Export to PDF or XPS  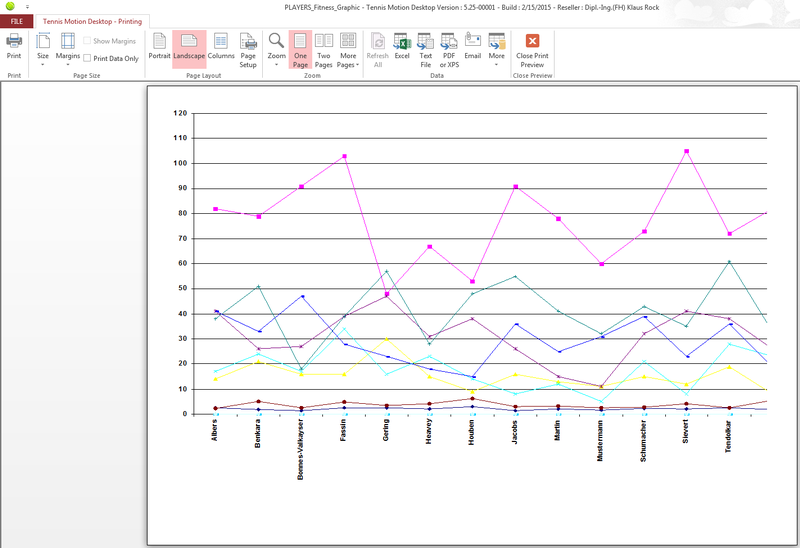pyautogui.click(x=449, y=46)
